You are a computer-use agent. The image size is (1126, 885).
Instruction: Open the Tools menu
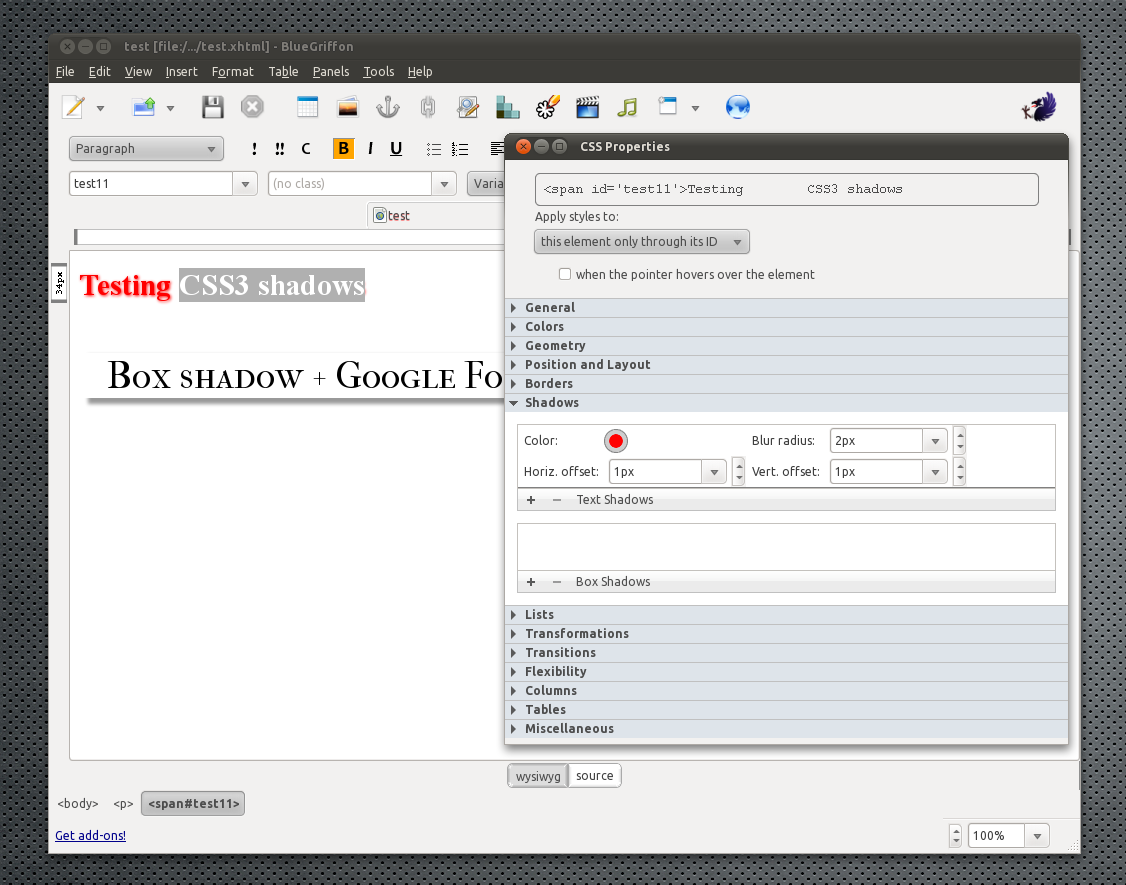tap(378, 71)
